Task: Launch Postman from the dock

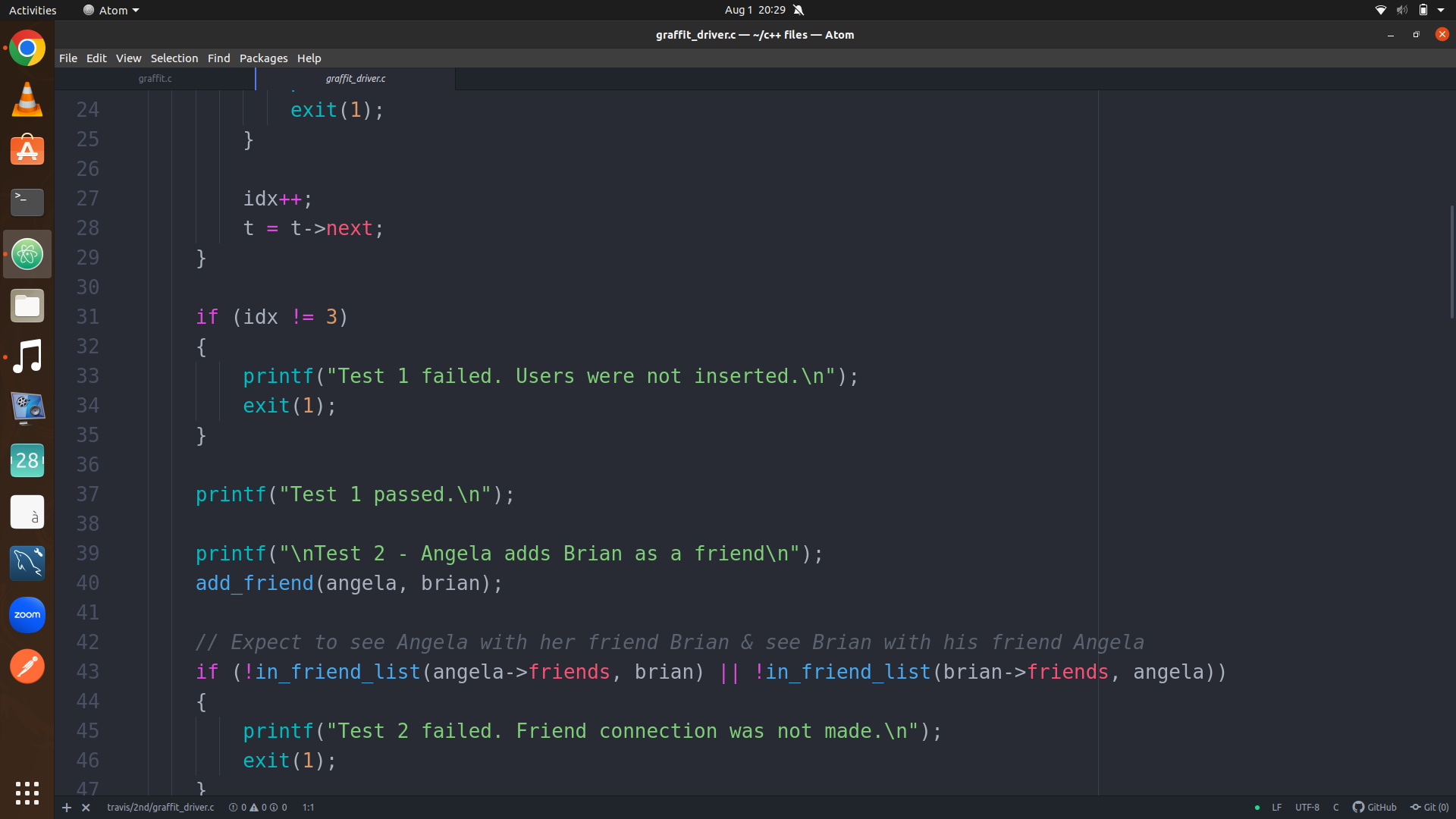Action: point(27,667)
